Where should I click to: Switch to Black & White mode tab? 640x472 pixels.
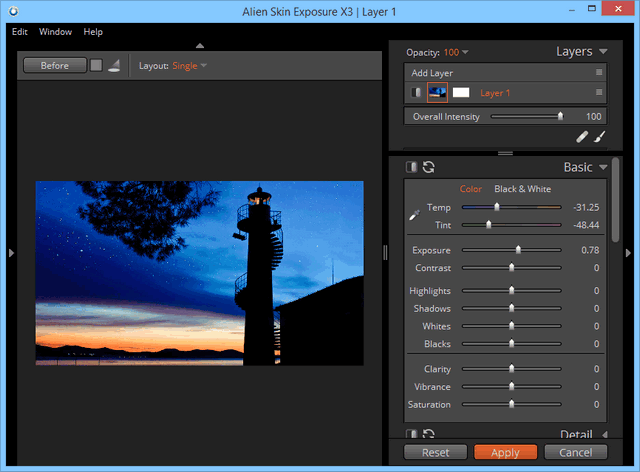point(522,189)
